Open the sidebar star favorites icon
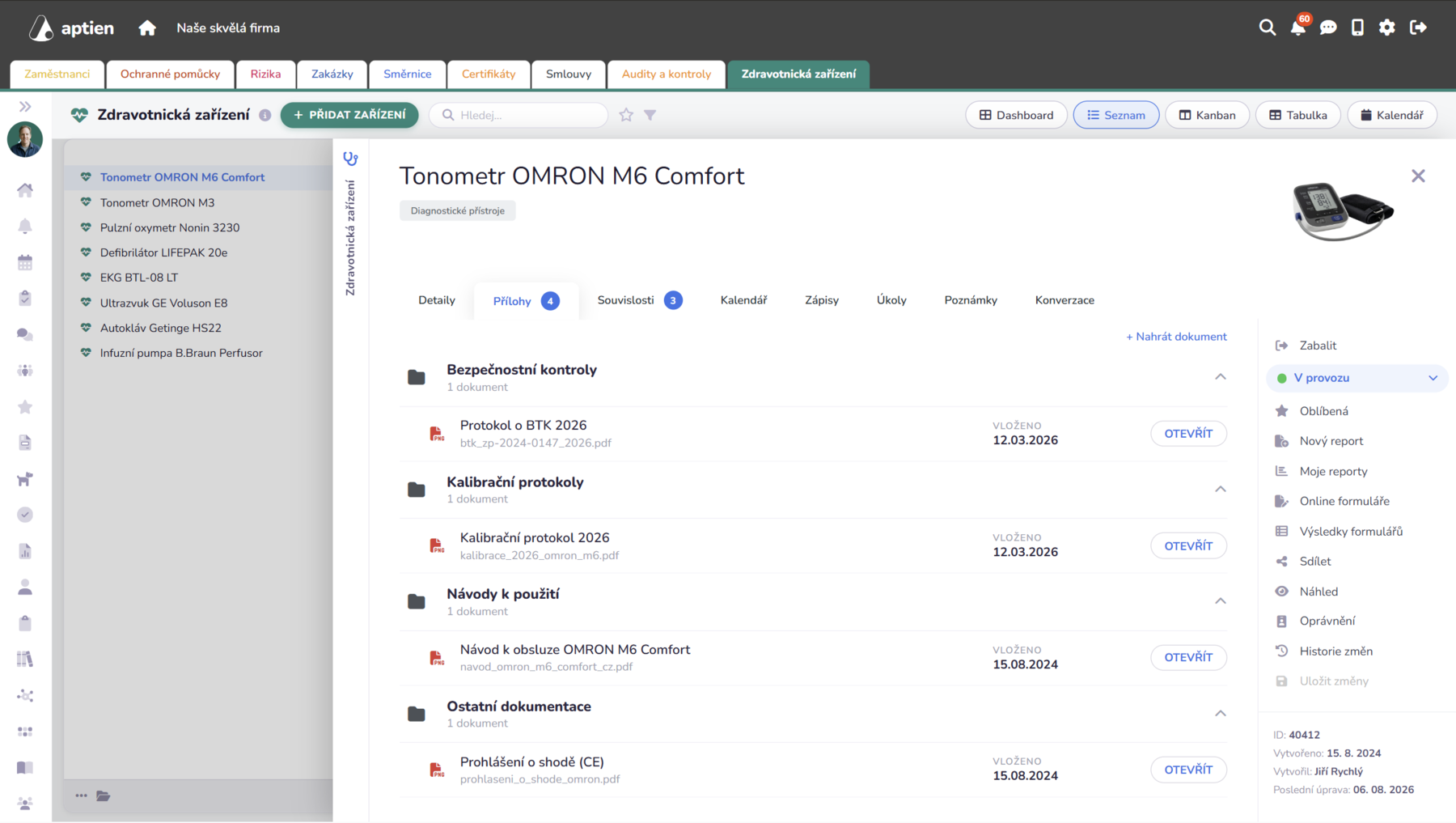The width and height of the screenshot is (1456, 823). tap(25, 407)
